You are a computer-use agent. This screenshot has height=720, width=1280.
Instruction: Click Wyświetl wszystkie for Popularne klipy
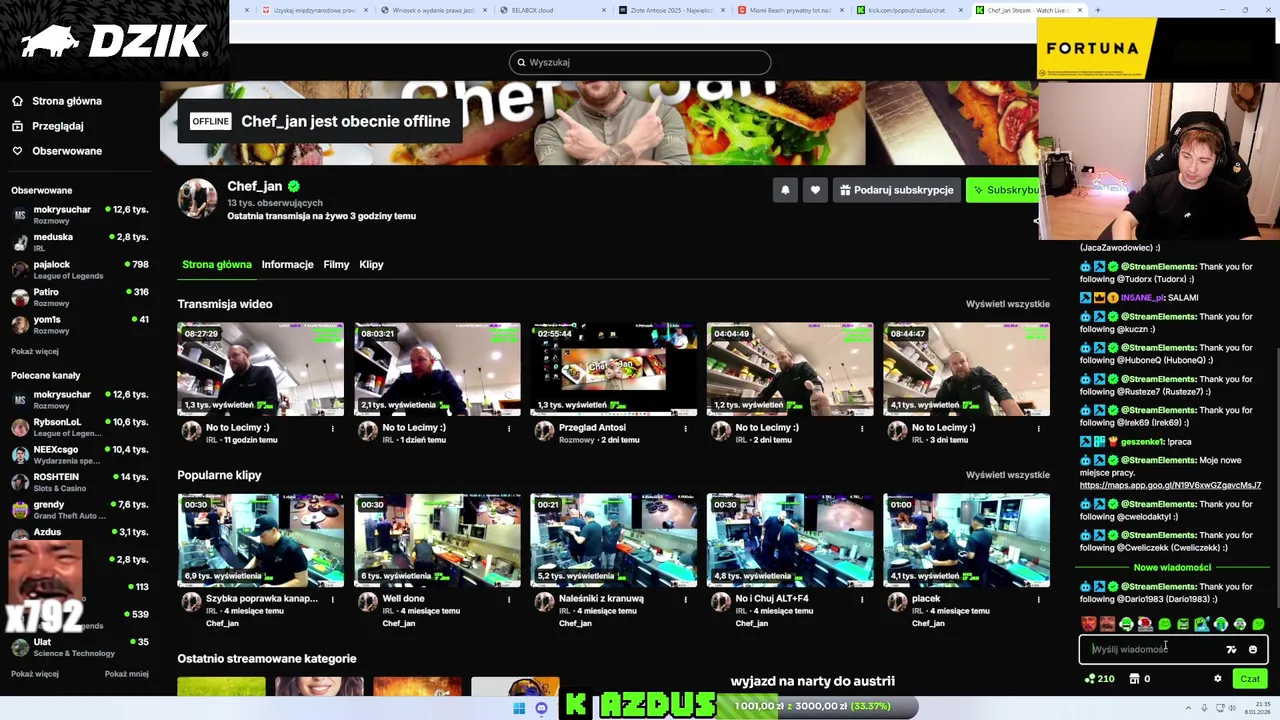[1007, 475]
